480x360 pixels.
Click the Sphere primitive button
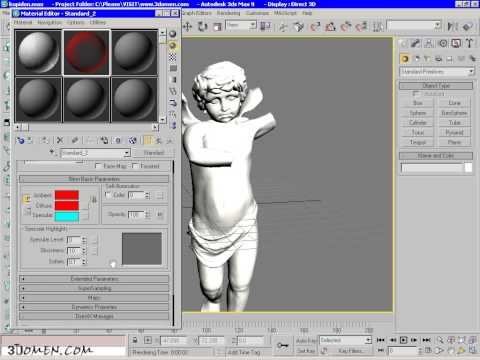418,113
